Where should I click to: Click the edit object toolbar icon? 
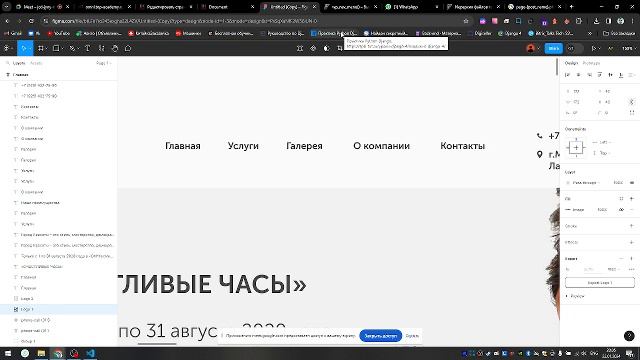[x=300, y=48]
